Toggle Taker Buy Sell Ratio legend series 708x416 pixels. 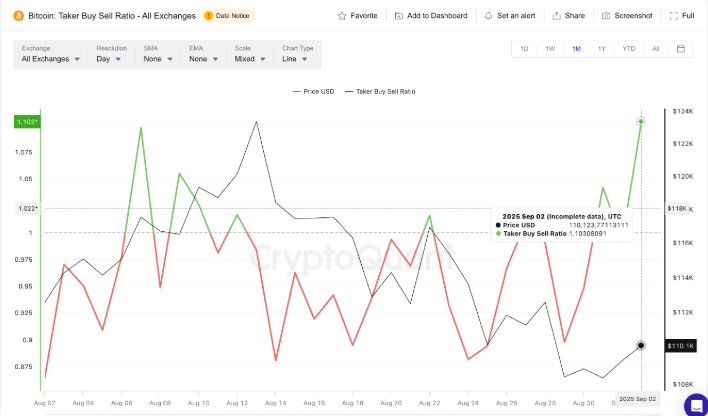380,92
